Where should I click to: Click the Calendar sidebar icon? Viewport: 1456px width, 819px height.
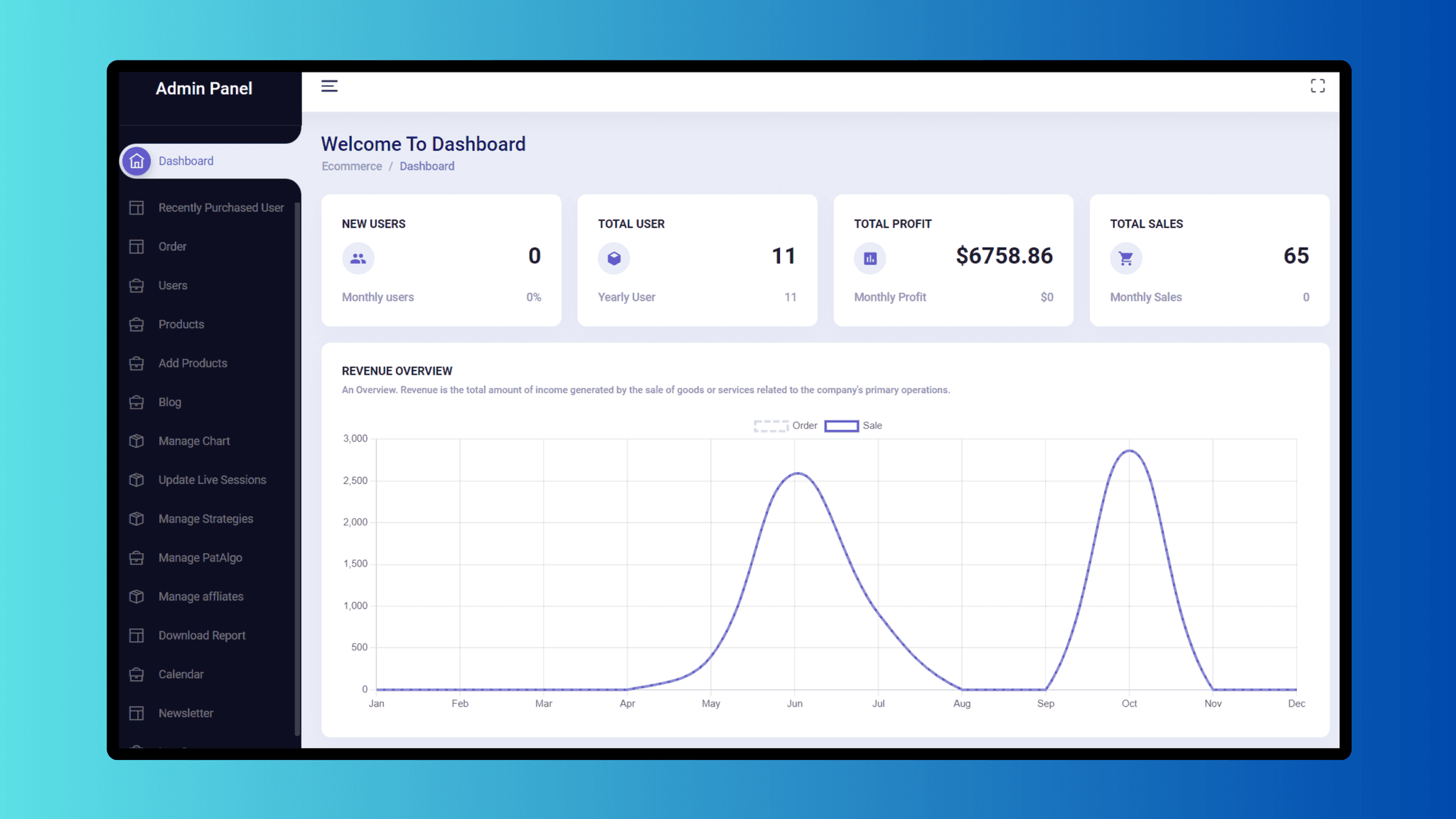click(136, 675)
